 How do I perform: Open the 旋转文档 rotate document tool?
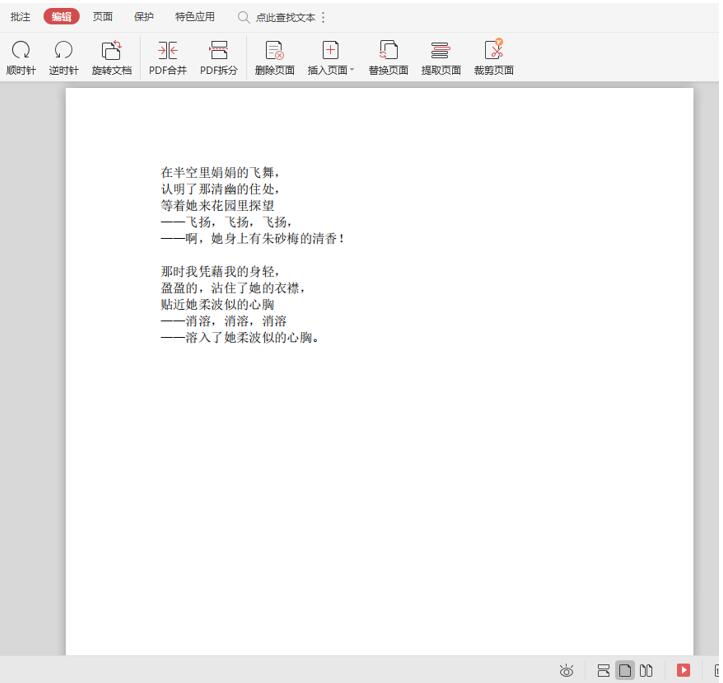point(112,58)
